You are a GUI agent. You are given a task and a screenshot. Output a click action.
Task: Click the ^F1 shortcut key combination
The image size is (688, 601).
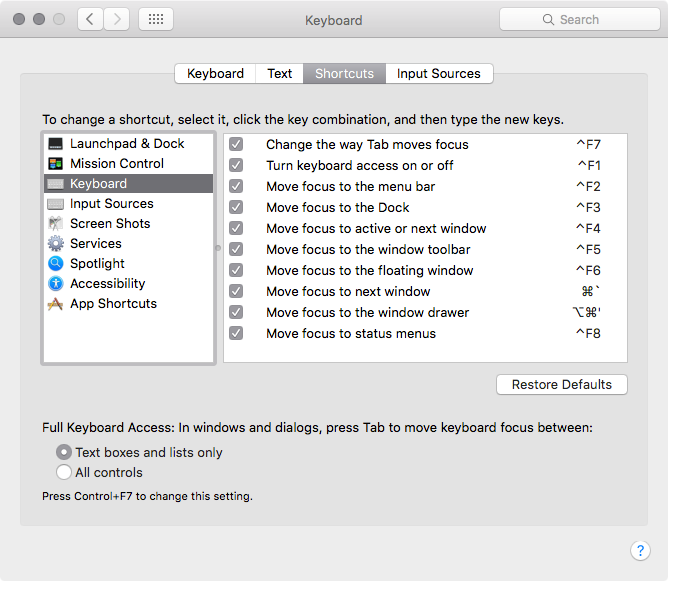tap(589, 165)
